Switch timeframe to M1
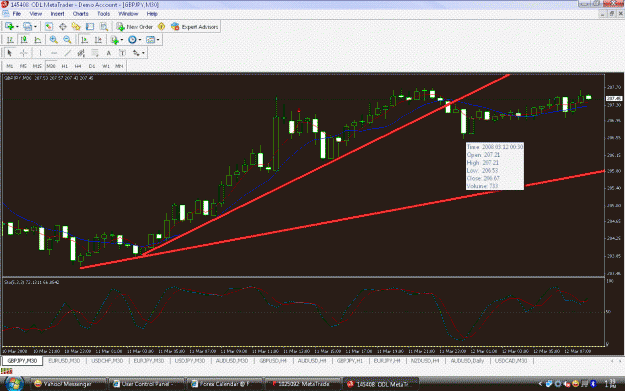The width and height of the screenshot is (625, 391). pyautogui.click(x=10, y=66)
